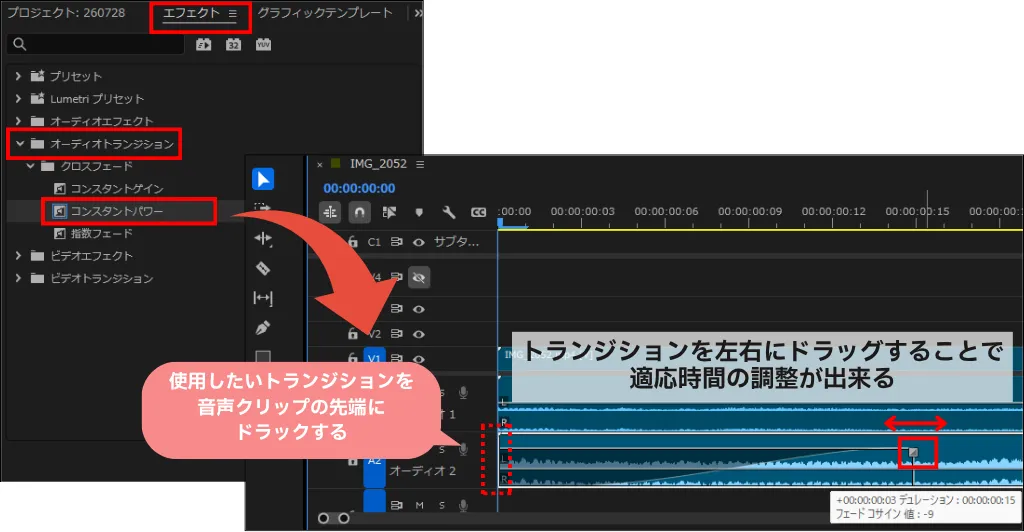
Task: Click left handle of timeline zoom scrollbar
Action: 323,518
